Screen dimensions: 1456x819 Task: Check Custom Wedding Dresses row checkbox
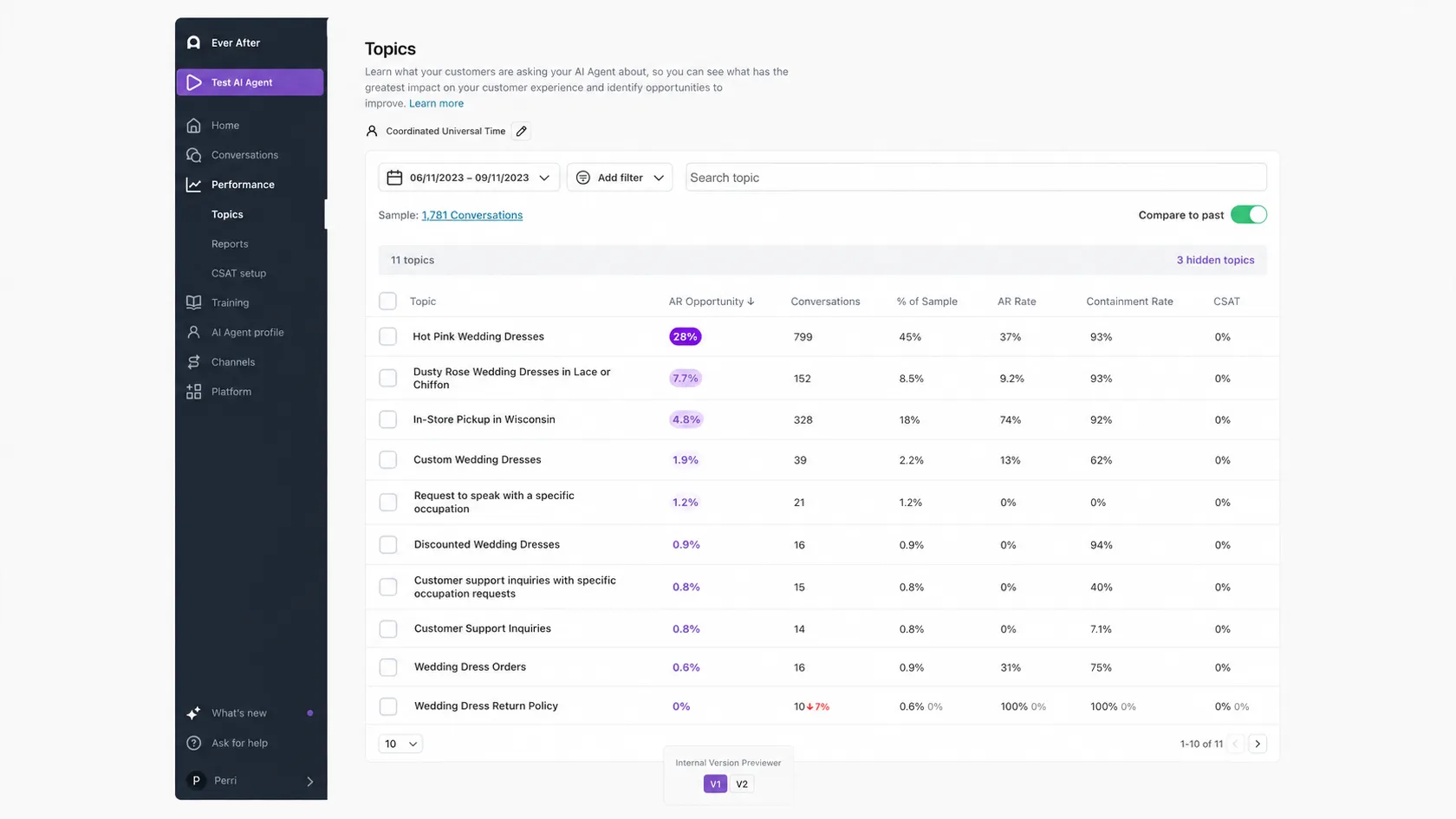[x=388, y=460]
